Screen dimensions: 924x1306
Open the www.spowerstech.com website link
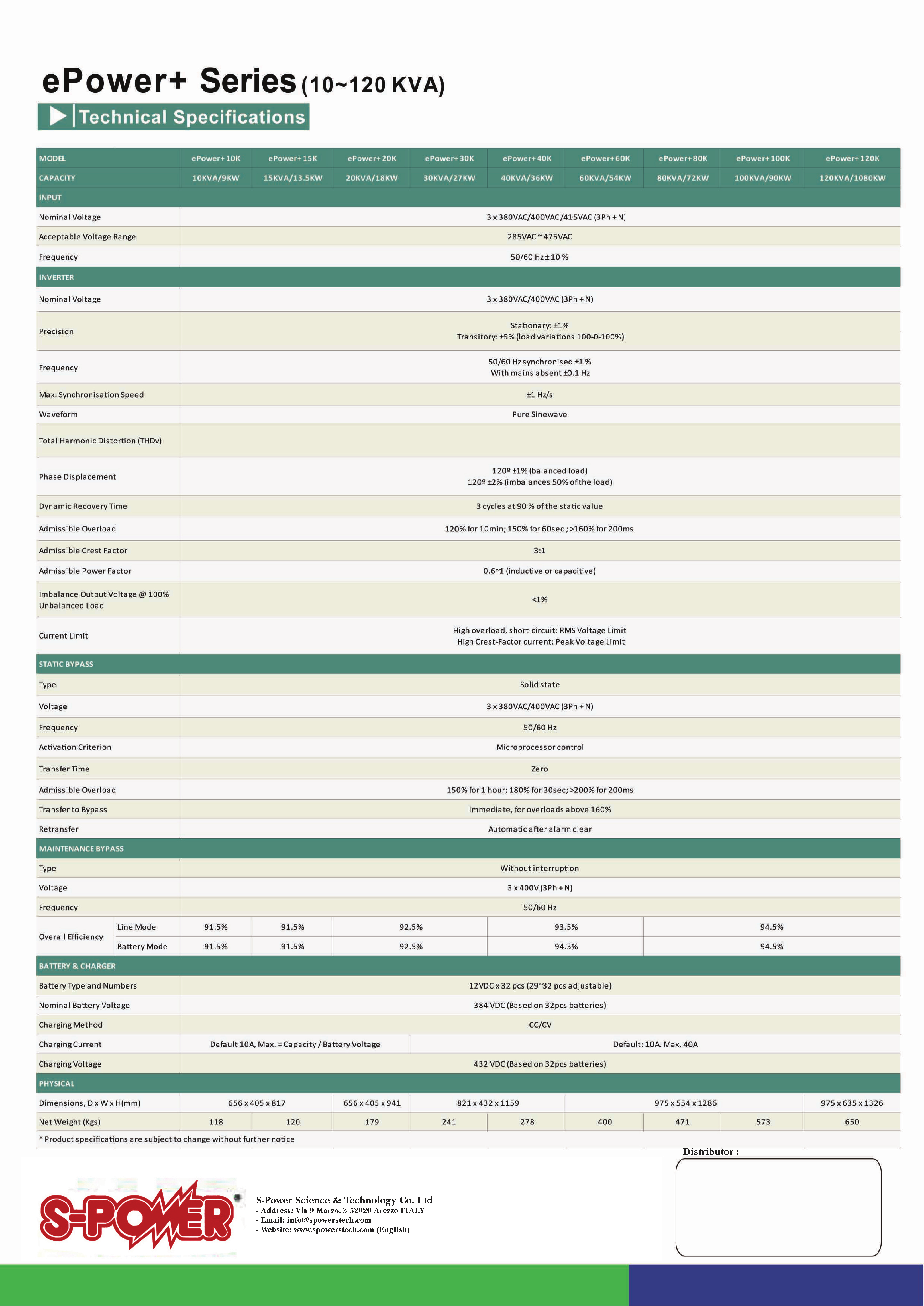coord(334,1230)
